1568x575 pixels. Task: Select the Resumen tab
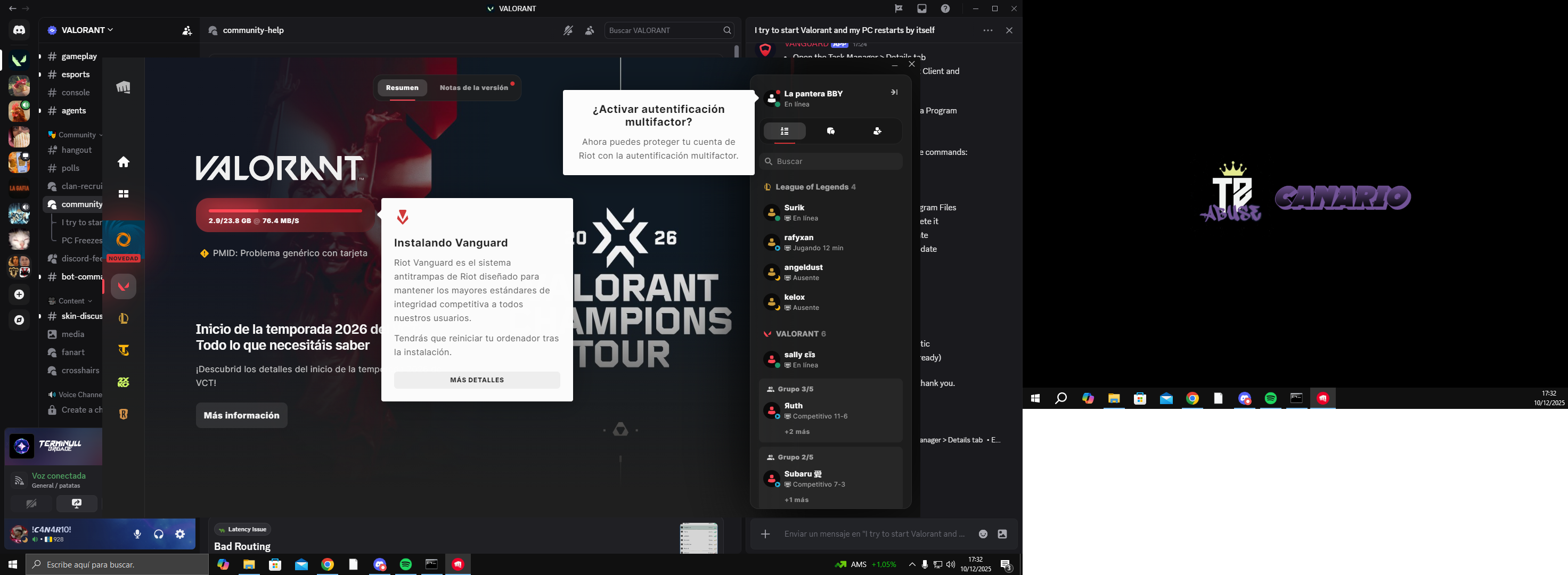402,88
